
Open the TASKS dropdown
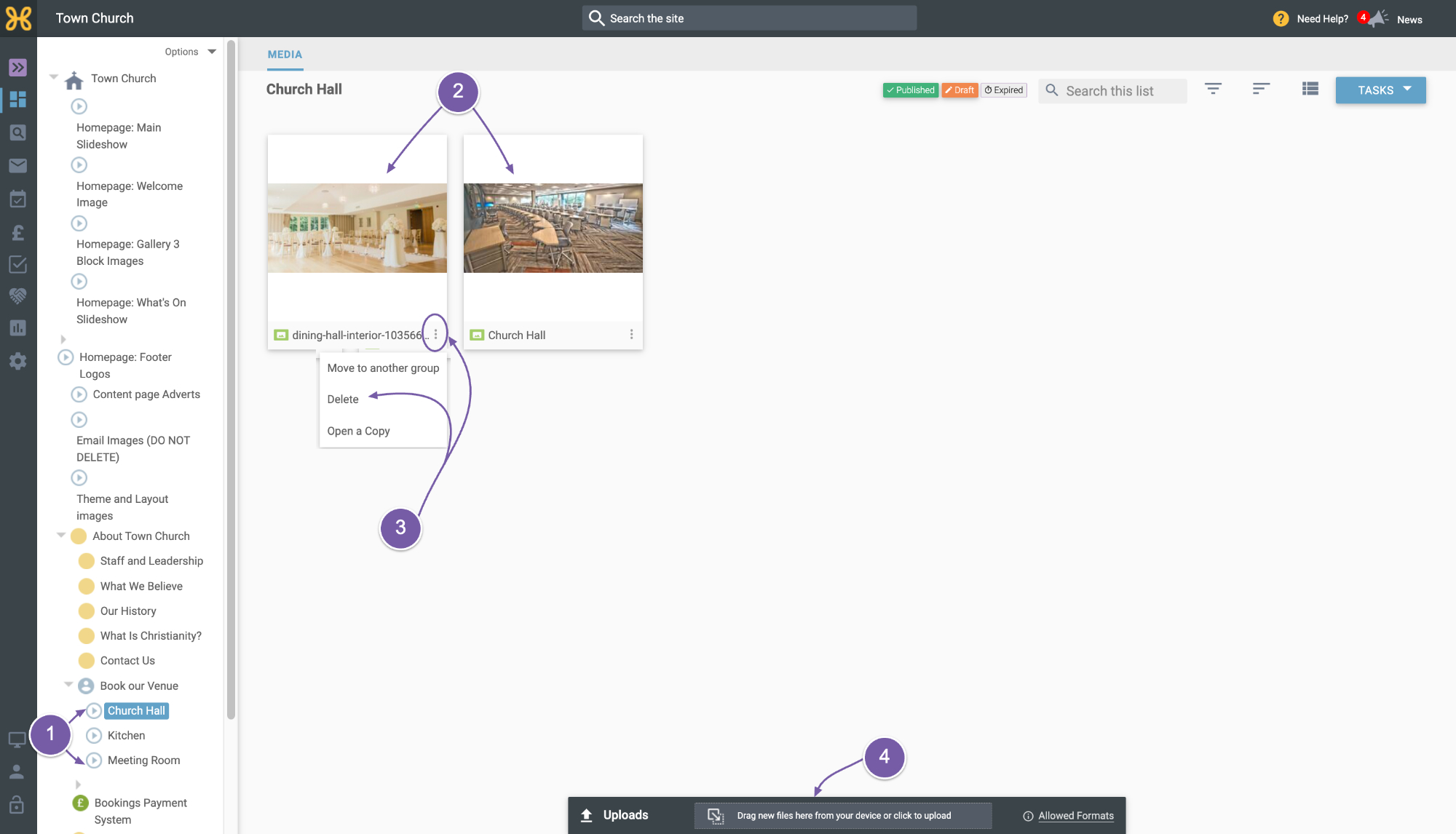coord(1380,90)
